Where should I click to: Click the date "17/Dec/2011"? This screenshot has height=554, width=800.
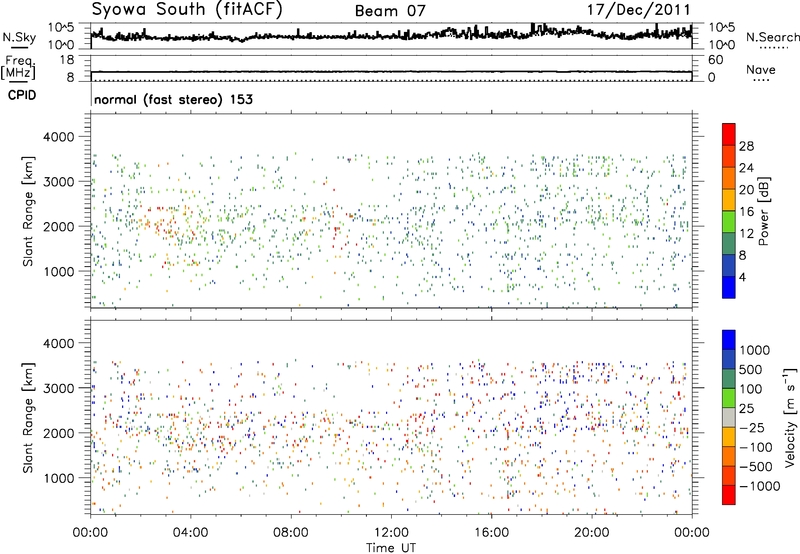638,9
